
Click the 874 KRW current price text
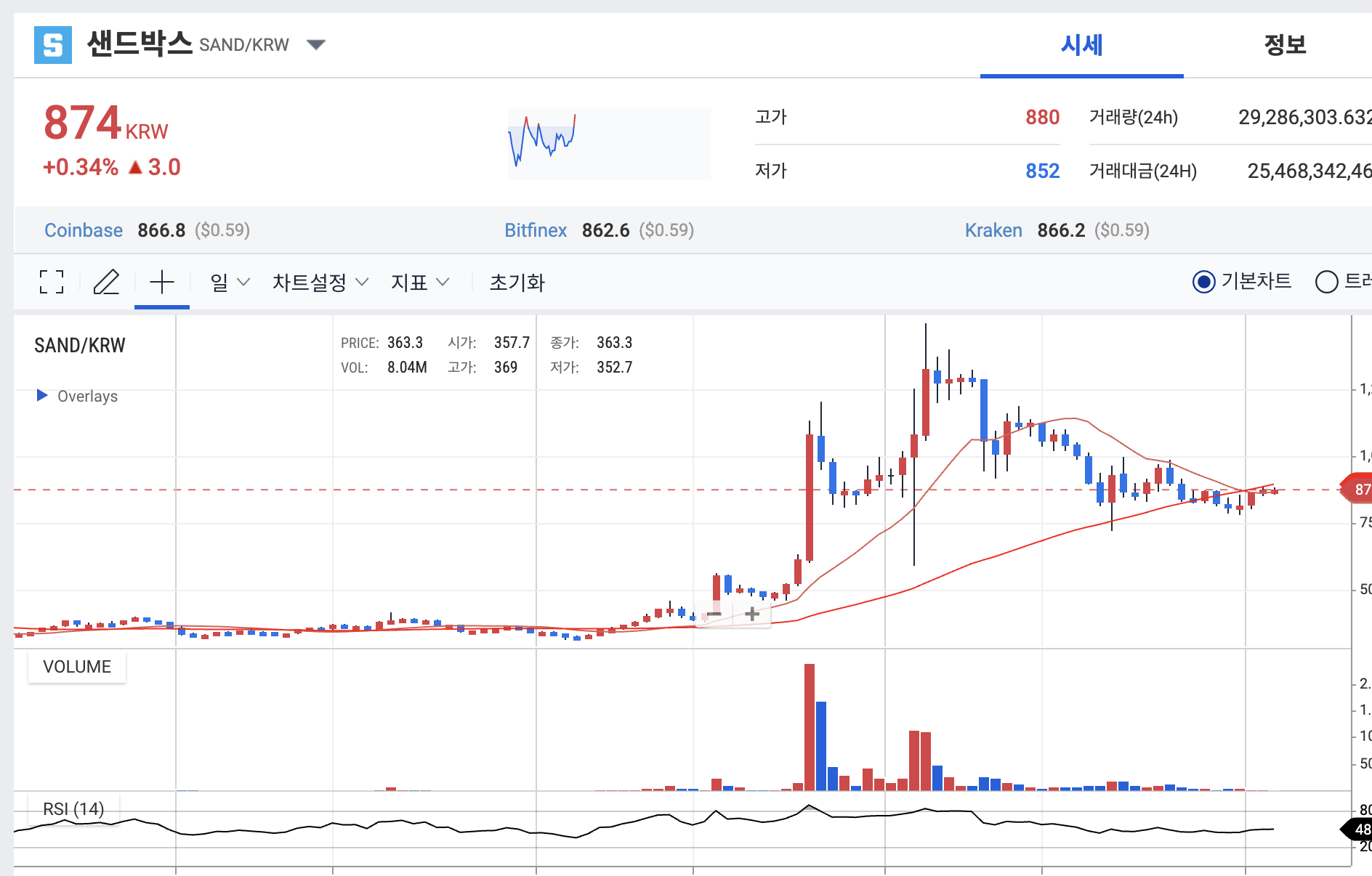[x=105, y=122]
